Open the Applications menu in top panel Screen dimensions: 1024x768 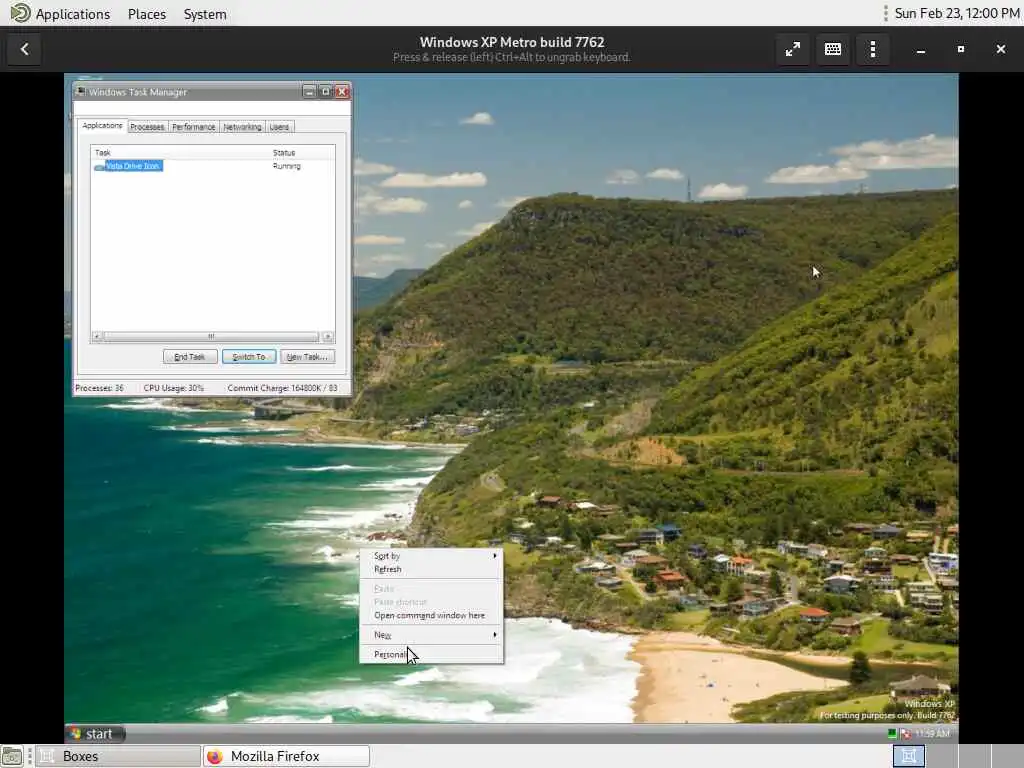click(x=72, y=14)
